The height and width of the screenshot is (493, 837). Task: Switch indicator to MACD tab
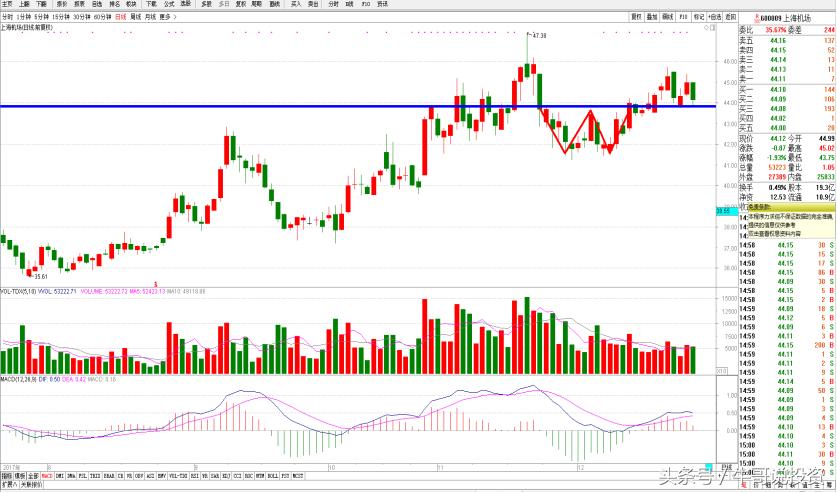tap(48, 476)
